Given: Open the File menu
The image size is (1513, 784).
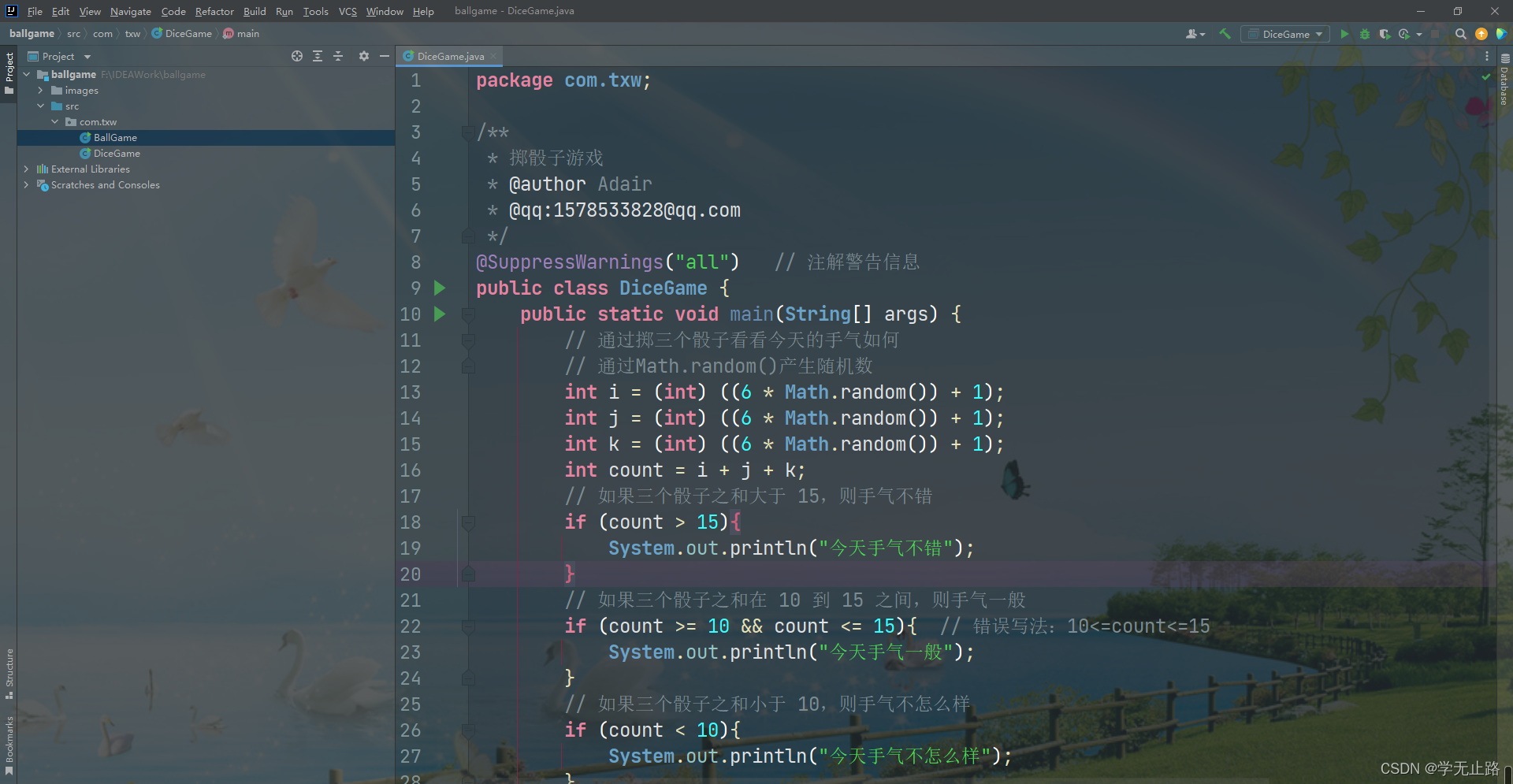Looking at the screenshot, I should (35, 11).
